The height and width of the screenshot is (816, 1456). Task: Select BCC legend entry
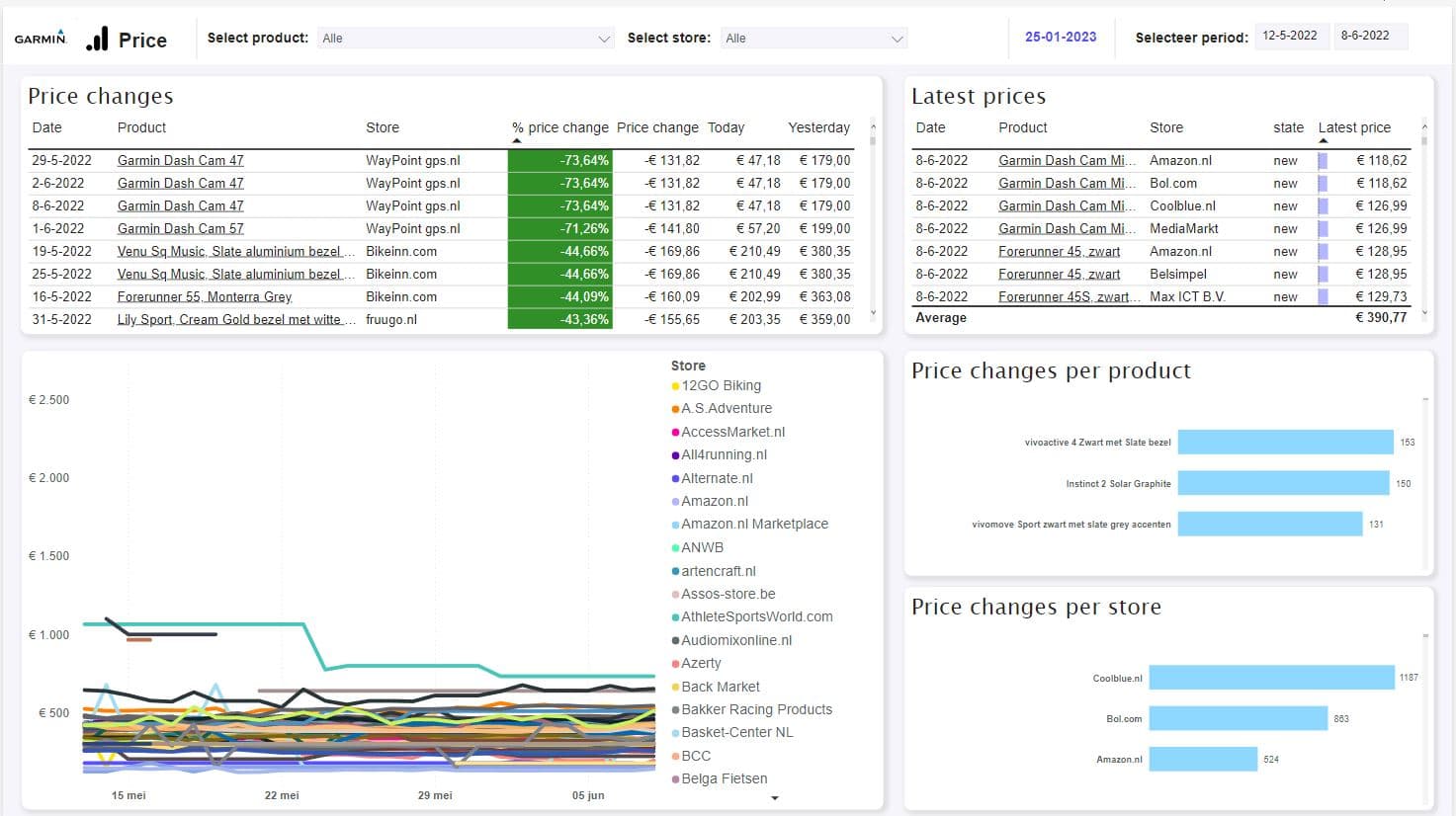tap(691, 756)
